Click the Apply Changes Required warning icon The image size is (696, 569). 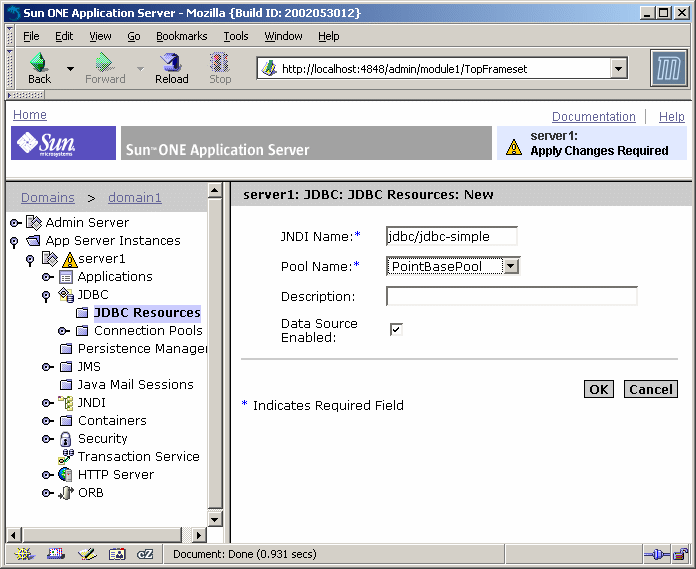click(x=514, y=148)
